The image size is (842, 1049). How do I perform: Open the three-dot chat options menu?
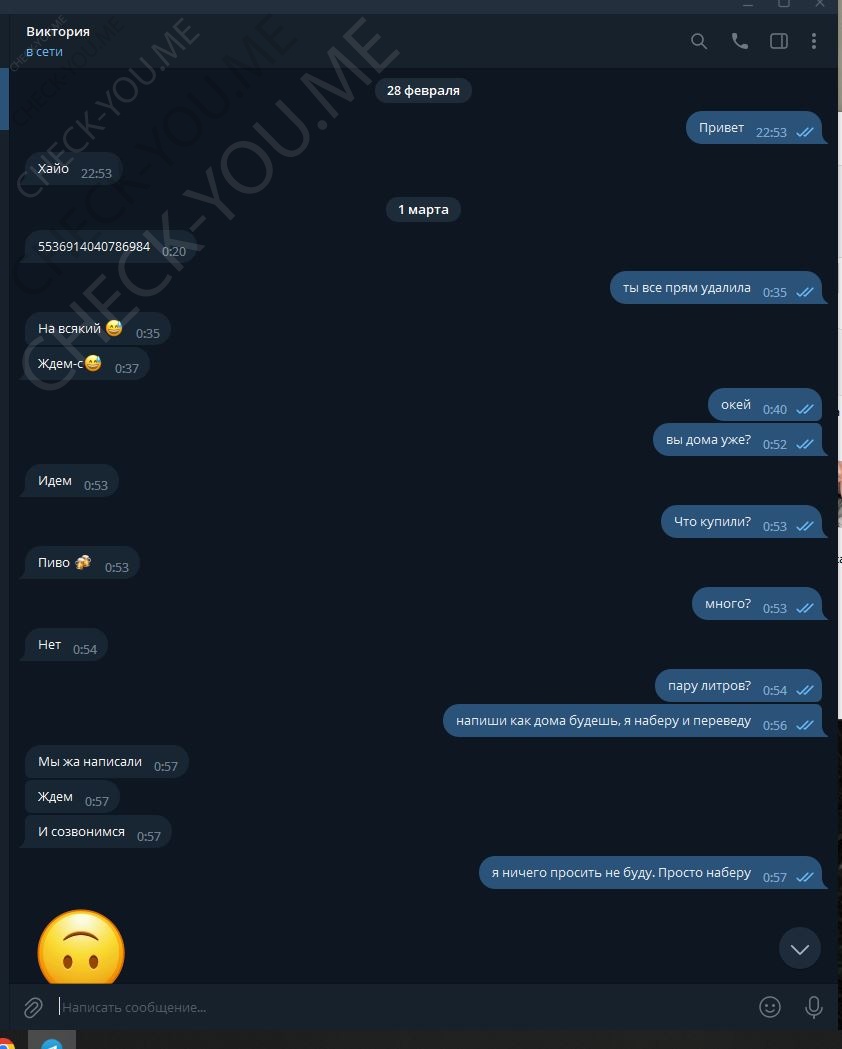coord(814,41)
